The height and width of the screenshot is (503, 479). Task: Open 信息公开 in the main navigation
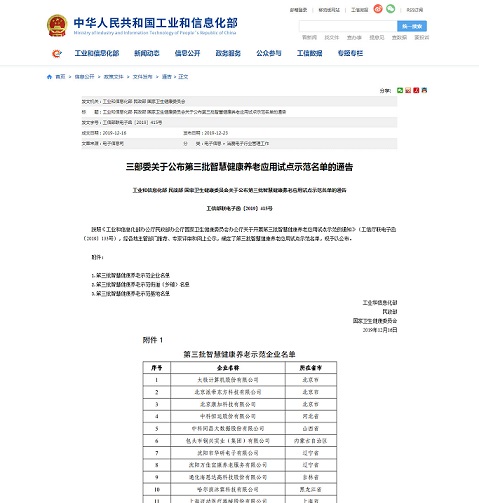(x=187, y=53)
